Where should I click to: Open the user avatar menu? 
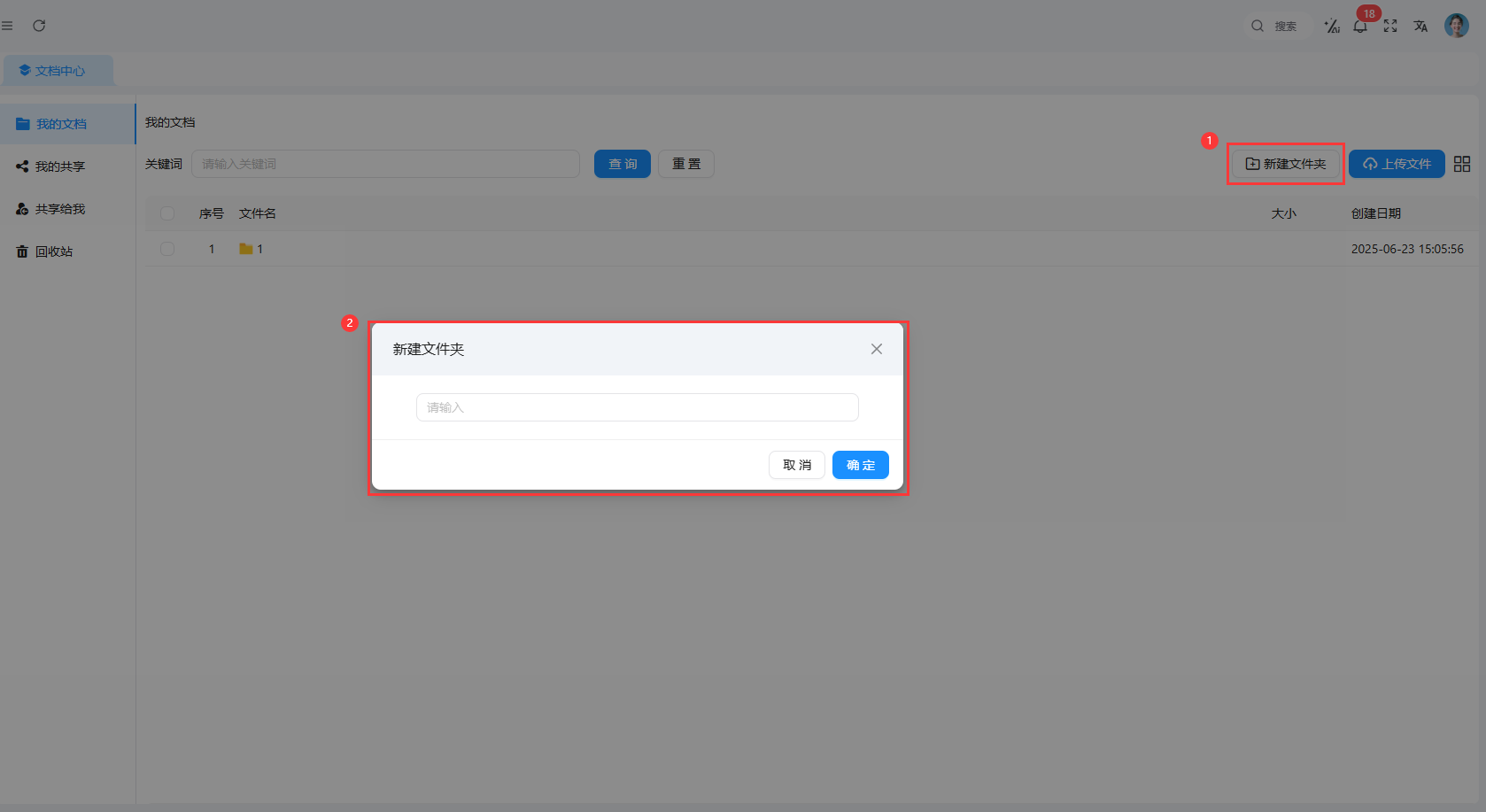(x=1457, y=26)
